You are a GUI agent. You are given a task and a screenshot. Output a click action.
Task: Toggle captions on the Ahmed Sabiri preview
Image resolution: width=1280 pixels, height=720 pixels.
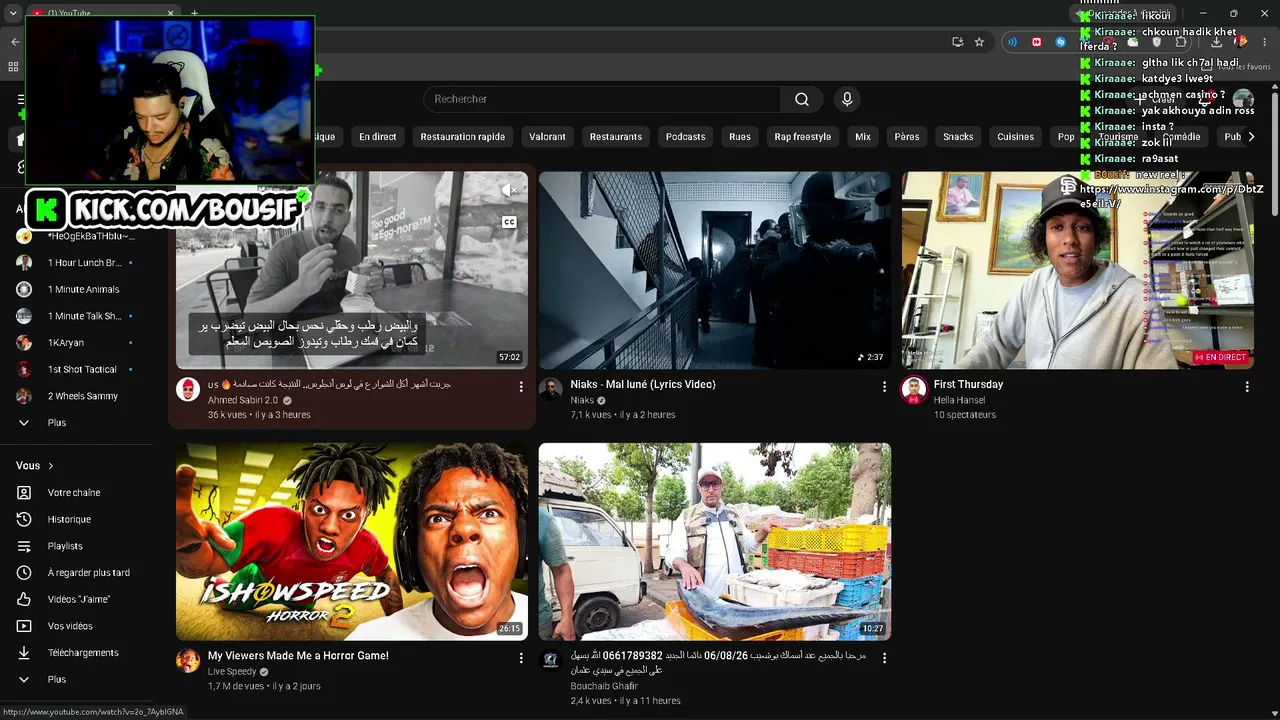coord(509,222)
